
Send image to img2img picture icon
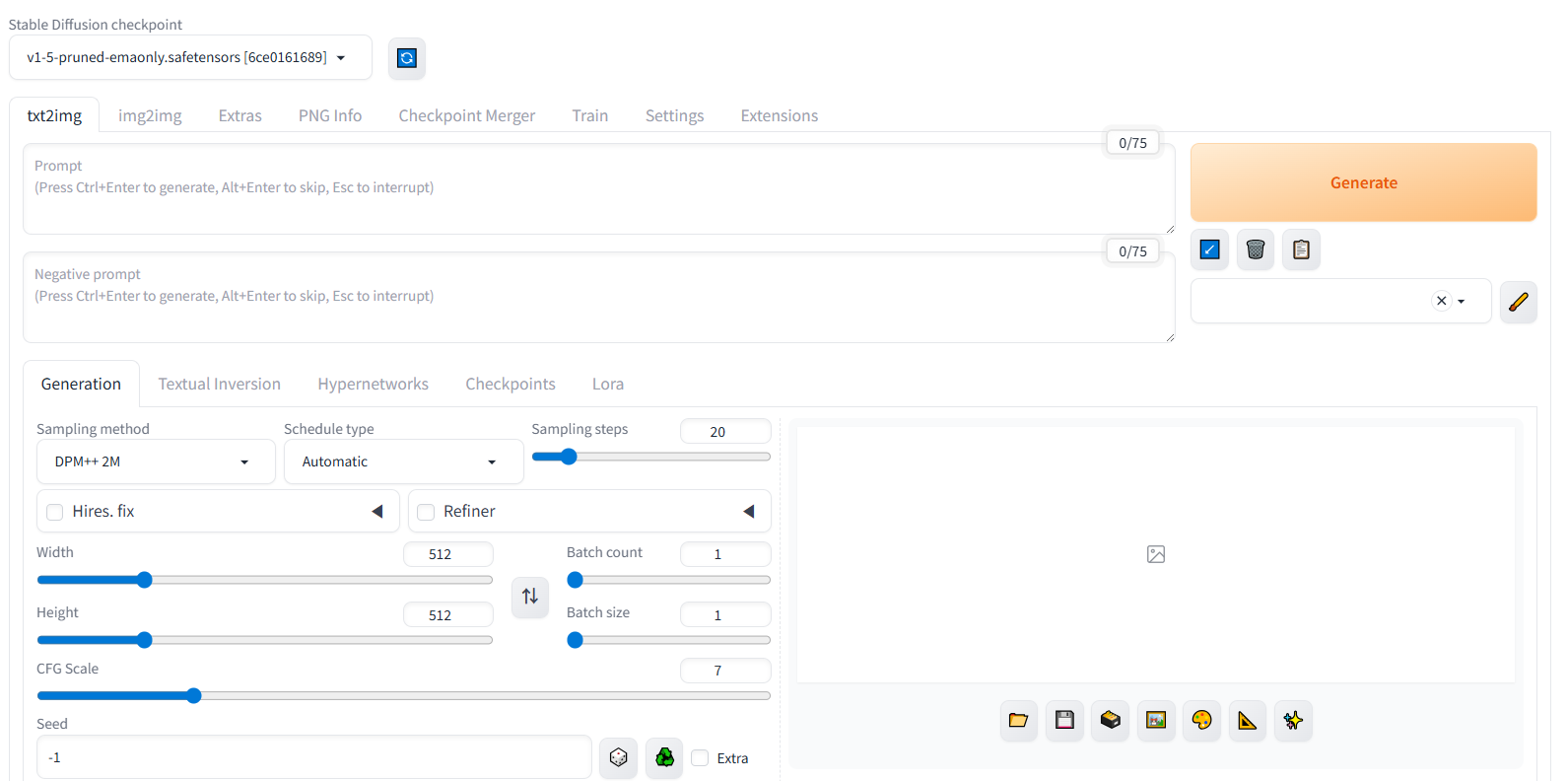[1156, 720]
